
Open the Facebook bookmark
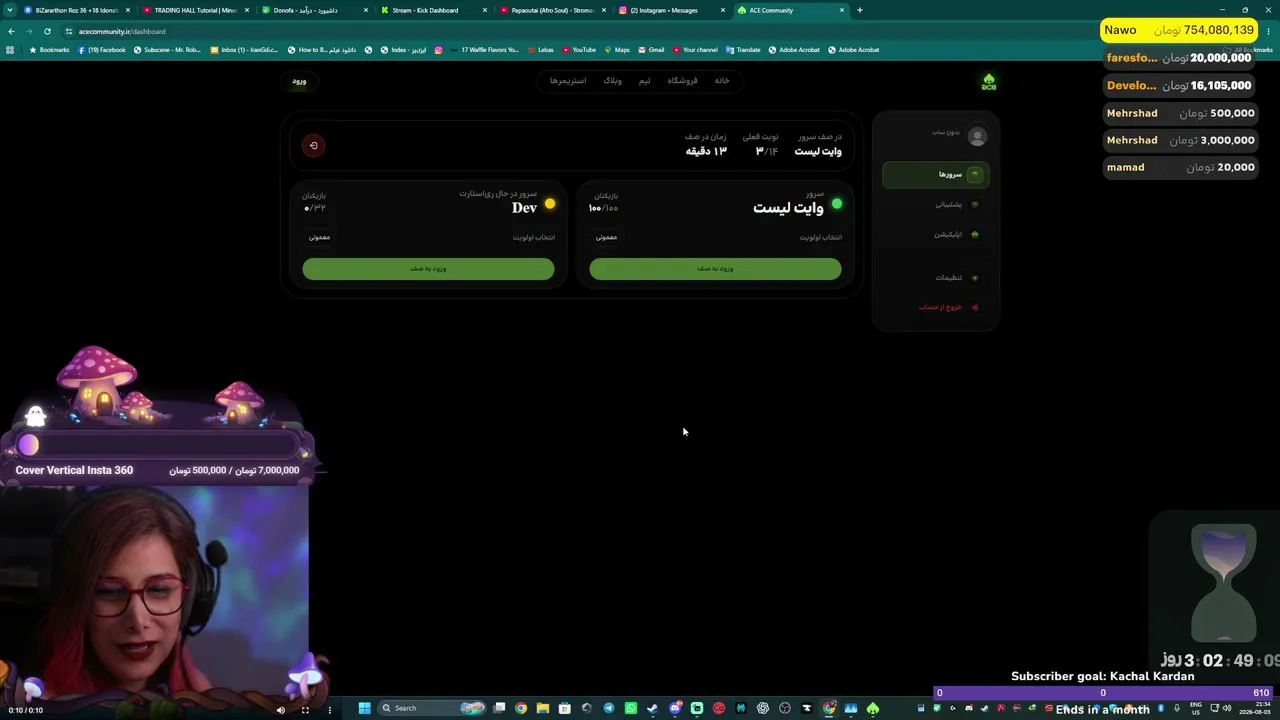[101, 50]
